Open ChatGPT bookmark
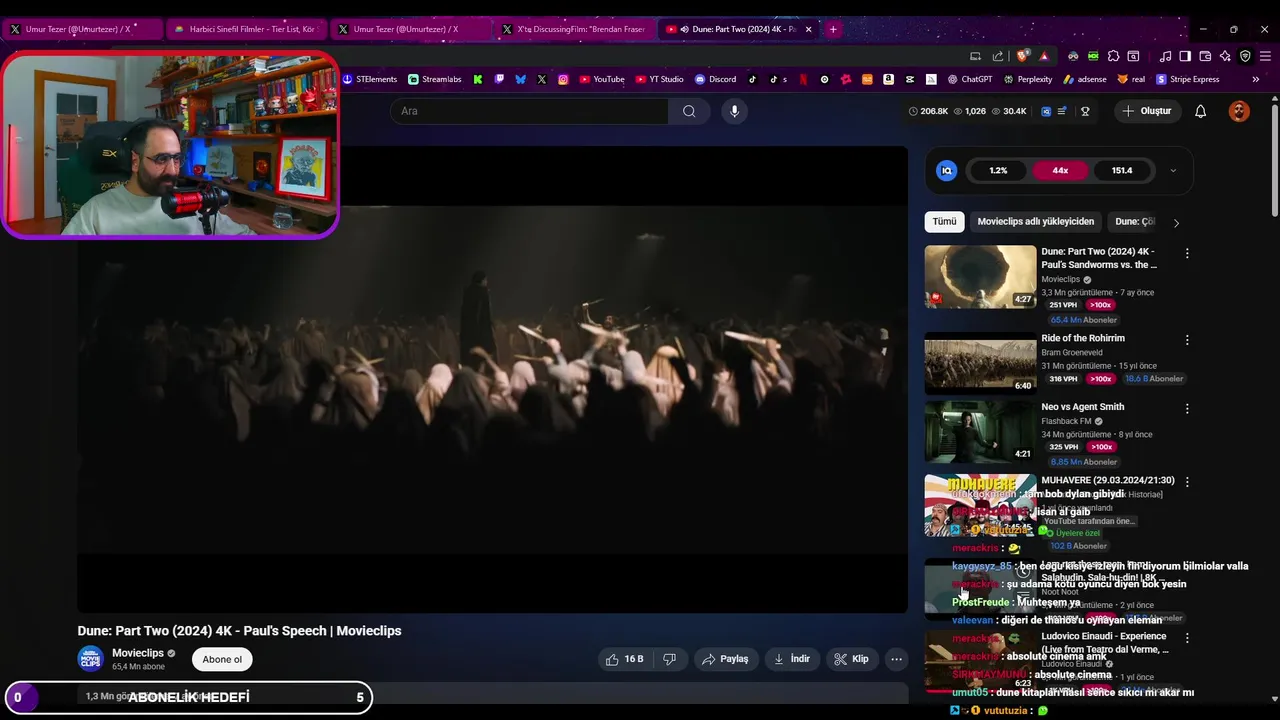Image resolution: width=1280 pixels, height=720 pixels. [x=970, y=79]
